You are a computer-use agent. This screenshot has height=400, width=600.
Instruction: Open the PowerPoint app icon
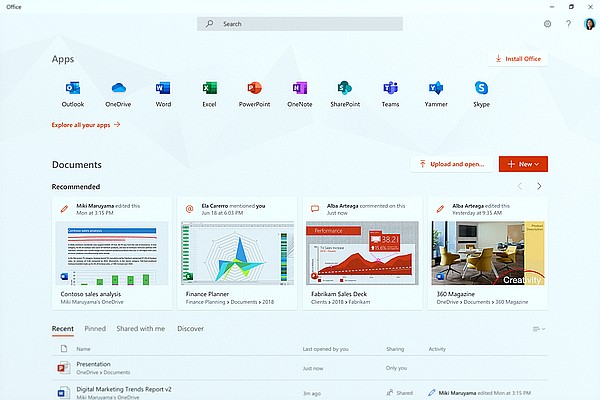[x=254, y=89]
